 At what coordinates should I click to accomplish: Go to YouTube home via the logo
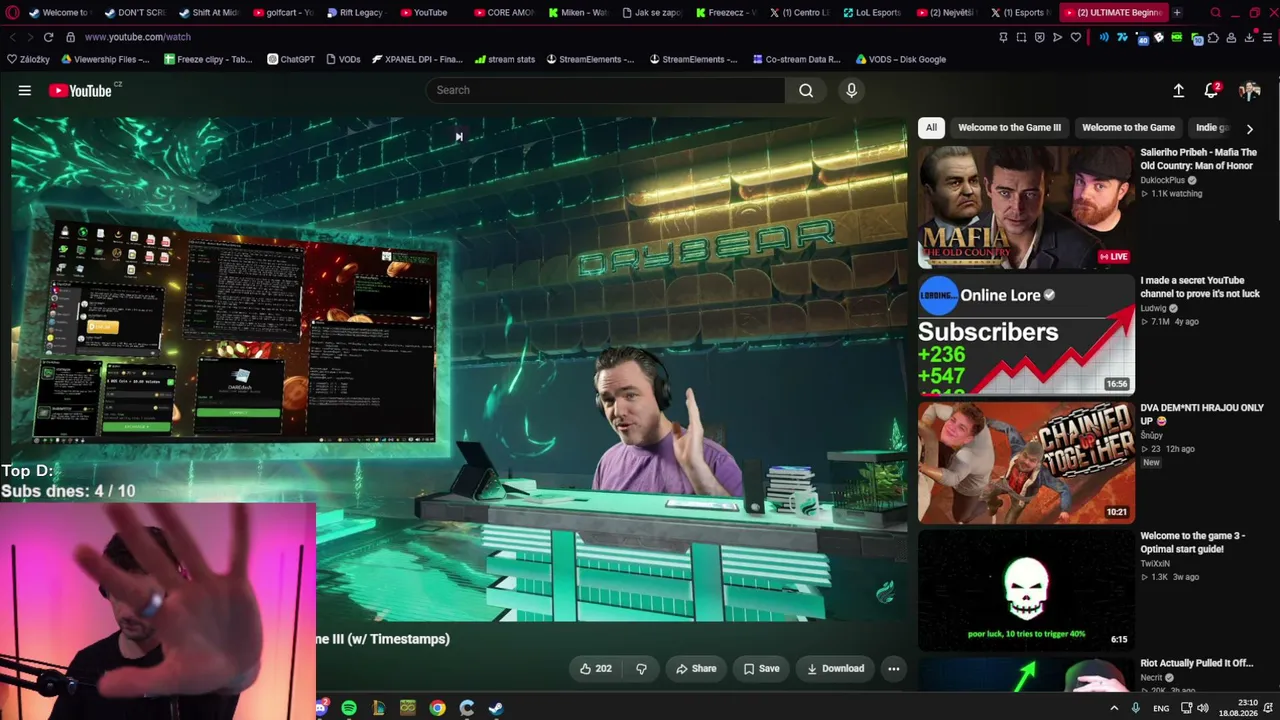click(80, 91)
